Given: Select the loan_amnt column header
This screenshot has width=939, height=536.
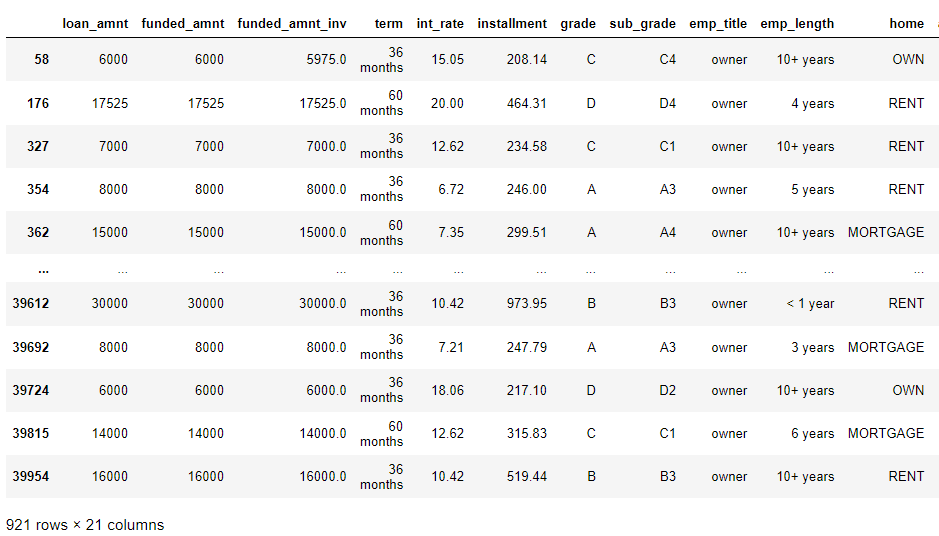Looking at the screenshot, I should tap(95, 23).
